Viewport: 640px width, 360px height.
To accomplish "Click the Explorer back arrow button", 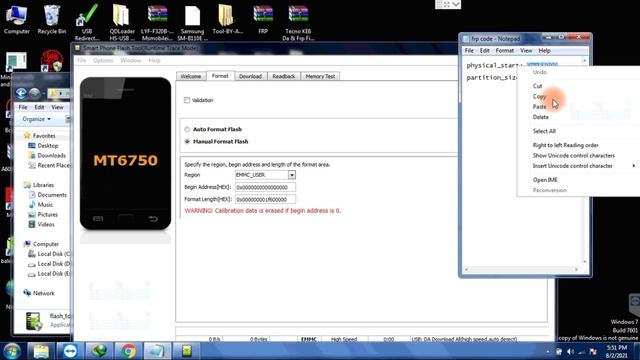I will point(21,93).
